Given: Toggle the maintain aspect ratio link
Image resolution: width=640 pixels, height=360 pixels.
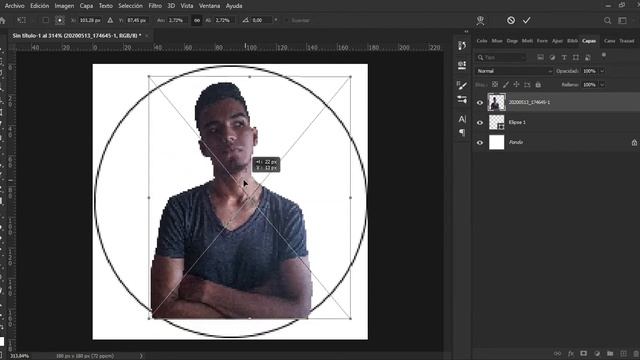Looking at the screenshot, I should pos(197,20).
